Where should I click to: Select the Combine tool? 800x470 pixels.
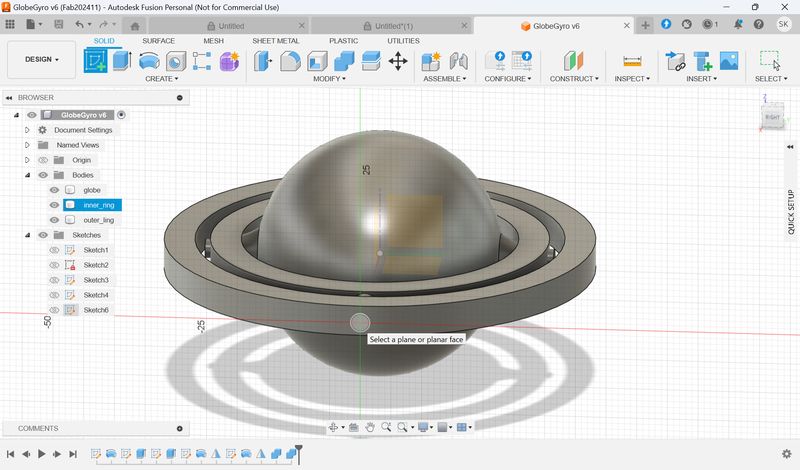coord(344,61)
